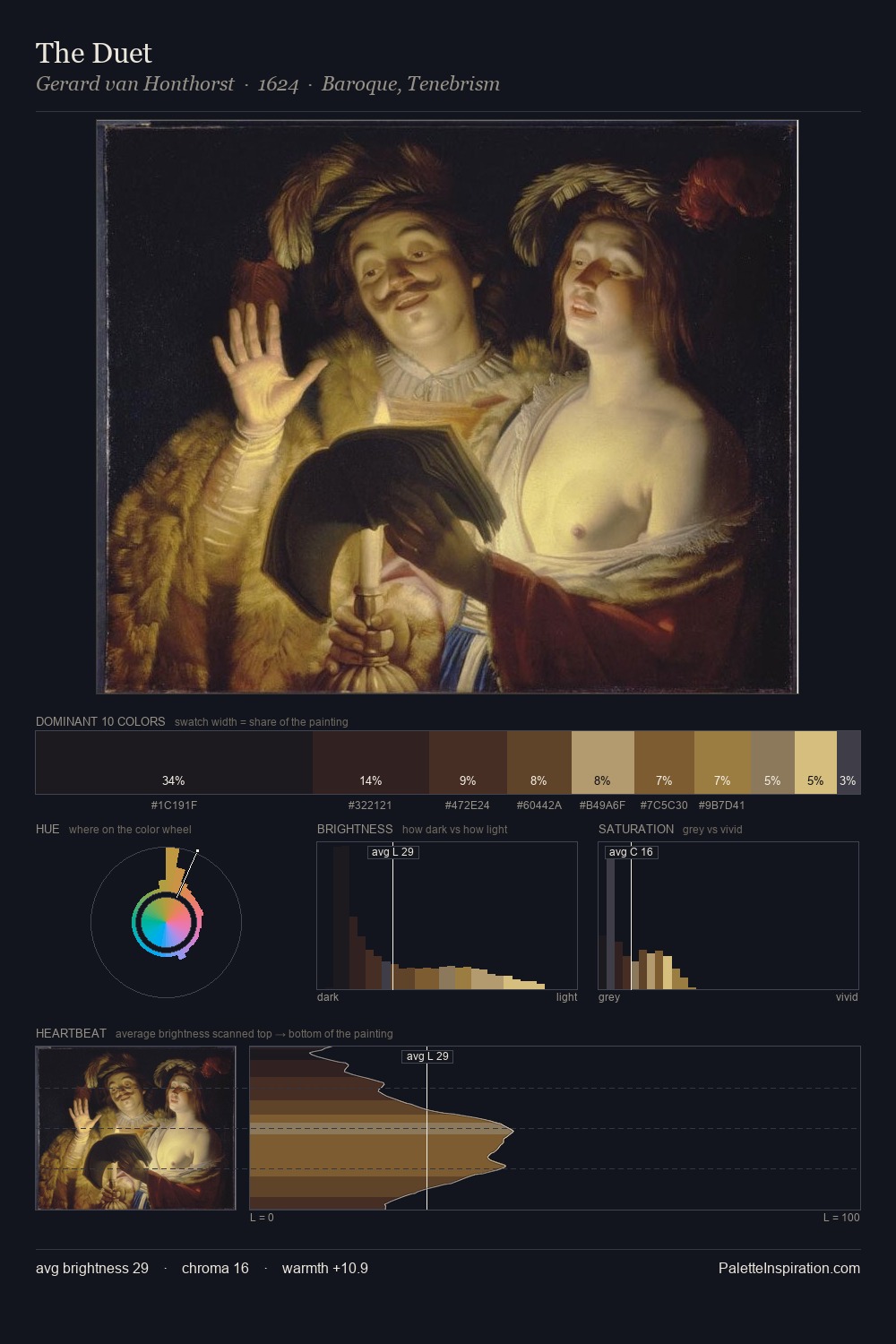Click the "how dark vs how light" caption
The width and height of the screenshot is (896, 1344).
click(x=455, y=830)
